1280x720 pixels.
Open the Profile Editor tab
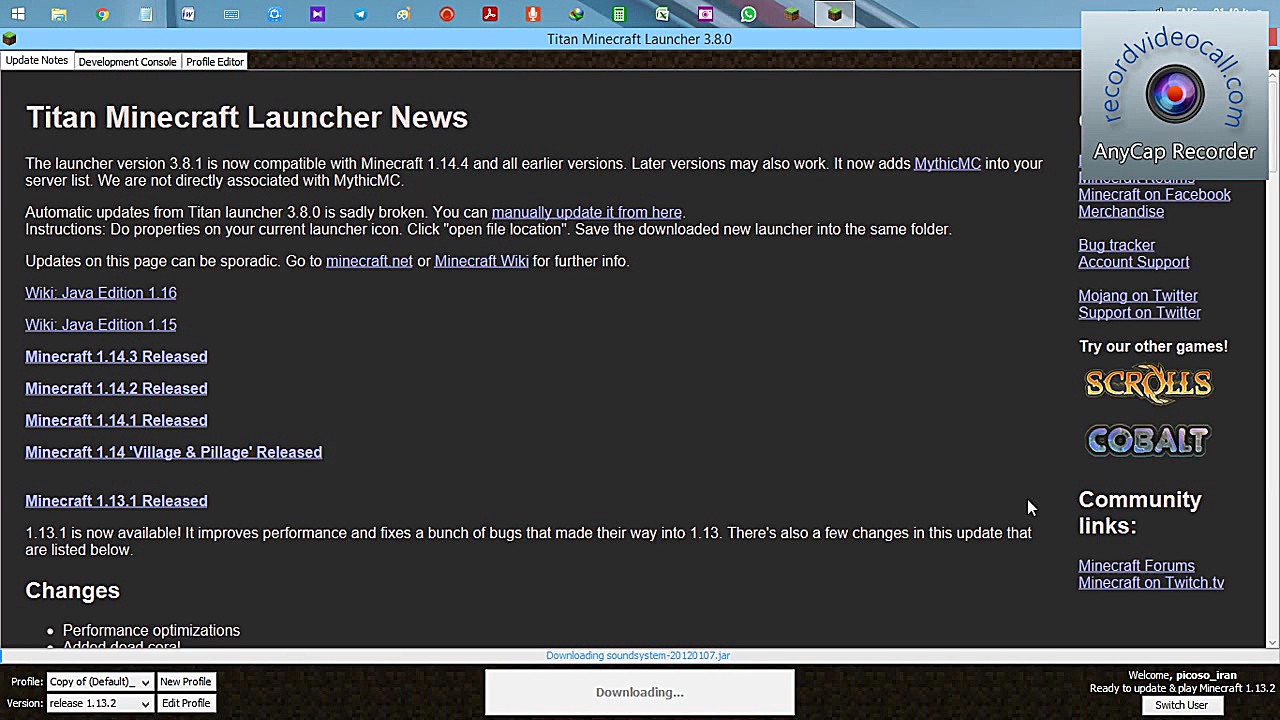coord(215,62)
